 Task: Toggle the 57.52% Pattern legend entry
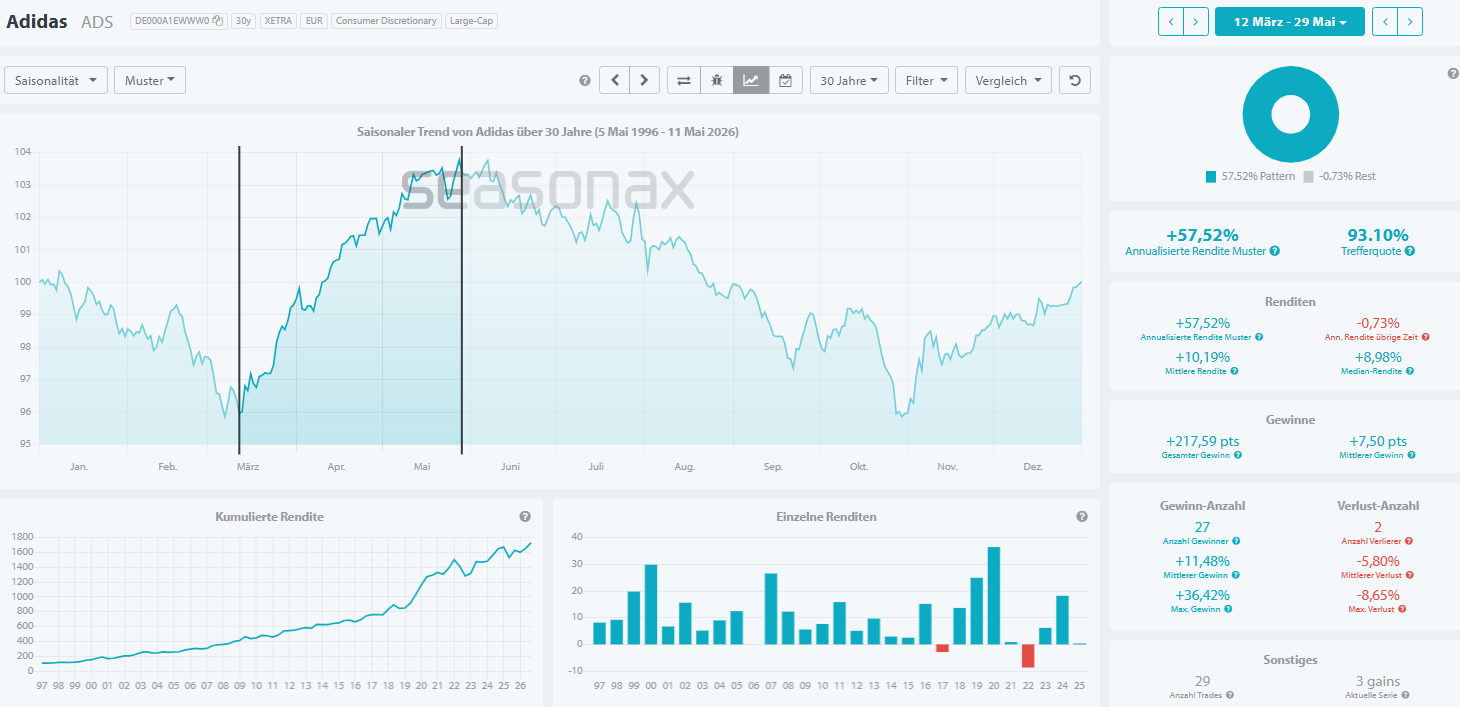(x=1250, y=176)
